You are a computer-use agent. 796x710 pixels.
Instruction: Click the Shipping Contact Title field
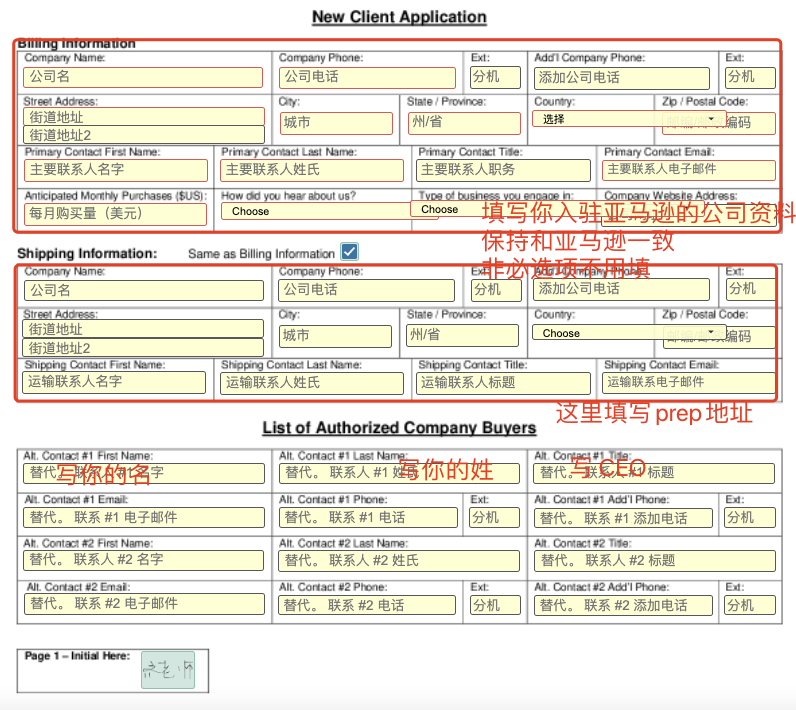(x=503, y=383)
